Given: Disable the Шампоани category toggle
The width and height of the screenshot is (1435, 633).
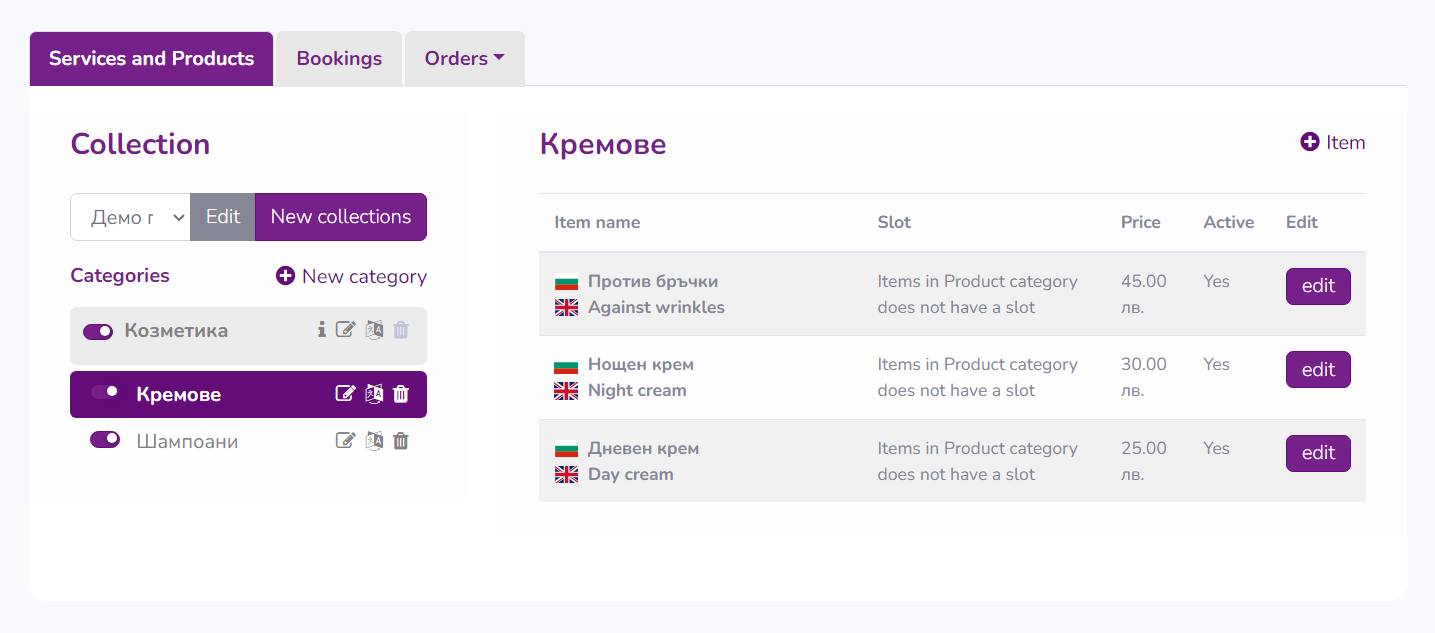Looking at the screenshot, I should coord(104,439).
